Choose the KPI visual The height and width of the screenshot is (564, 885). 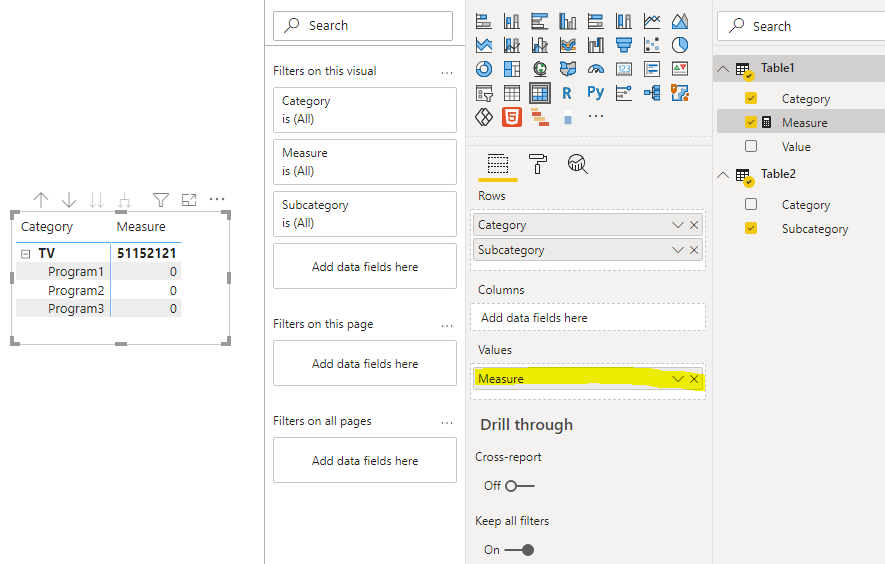click(x=680, y=69)
